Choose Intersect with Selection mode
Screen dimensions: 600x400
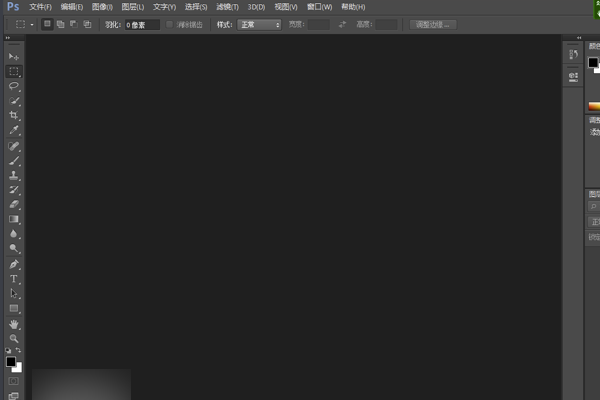click(87, 24)
